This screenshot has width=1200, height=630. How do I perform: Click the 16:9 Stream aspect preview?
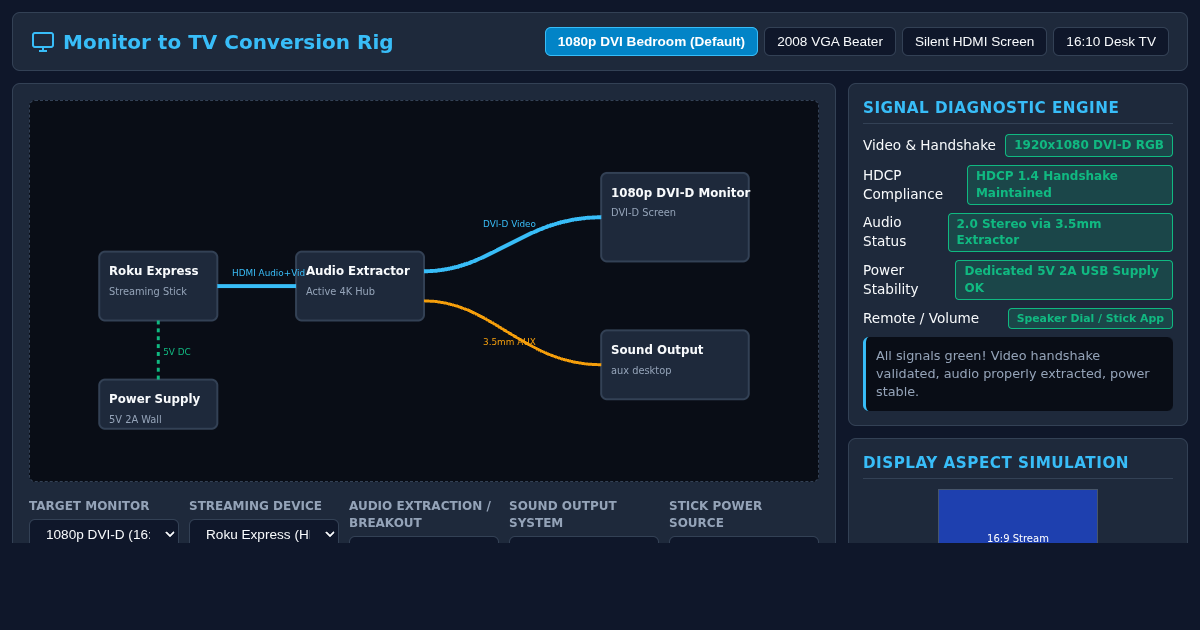tap(1018, 516)
